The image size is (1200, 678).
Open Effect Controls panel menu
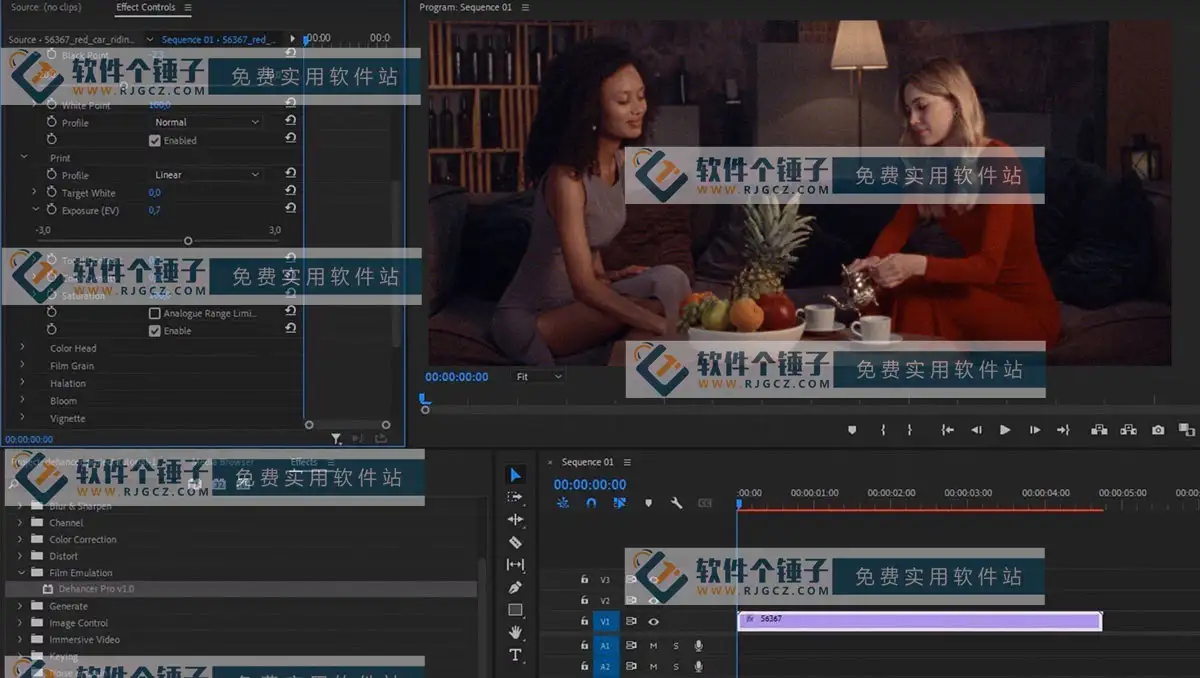[x=188, y=8]
